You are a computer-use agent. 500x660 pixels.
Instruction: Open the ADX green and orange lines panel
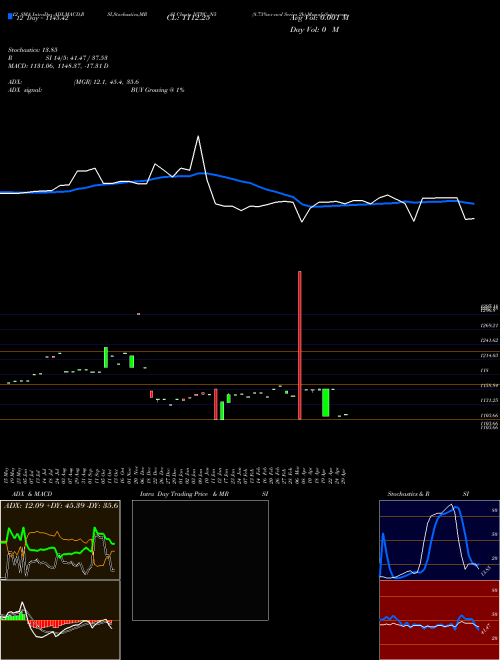pos(60,540)
